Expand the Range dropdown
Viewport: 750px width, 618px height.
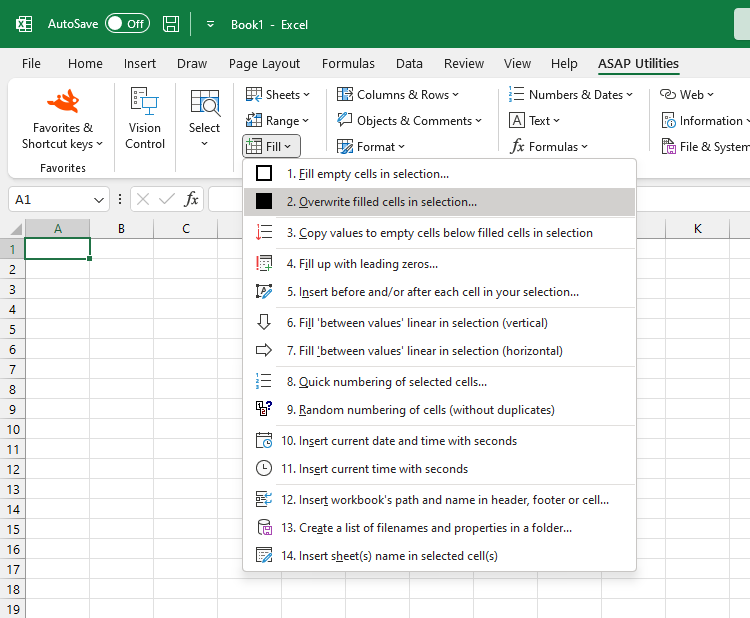277,121
